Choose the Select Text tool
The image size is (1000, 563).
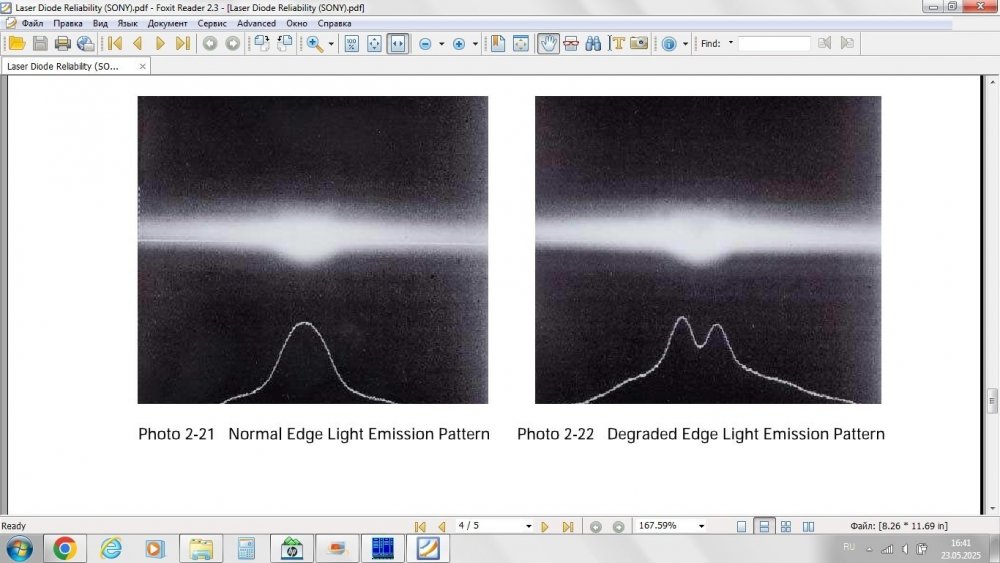tap(617, 44)
